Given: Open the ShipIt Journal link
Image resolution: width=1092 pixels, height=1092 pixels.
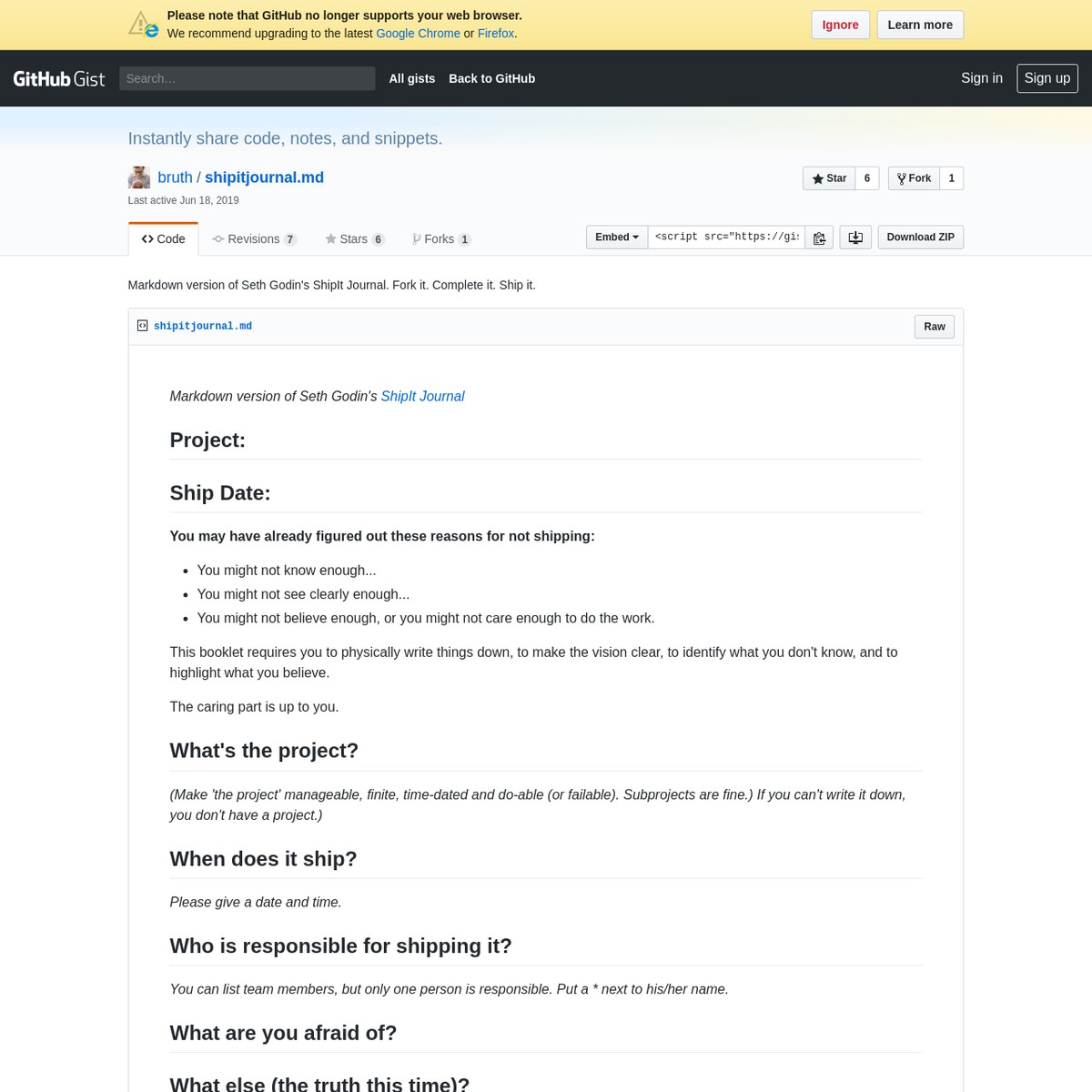Looking at the screenshot, I should pos(422,396).
